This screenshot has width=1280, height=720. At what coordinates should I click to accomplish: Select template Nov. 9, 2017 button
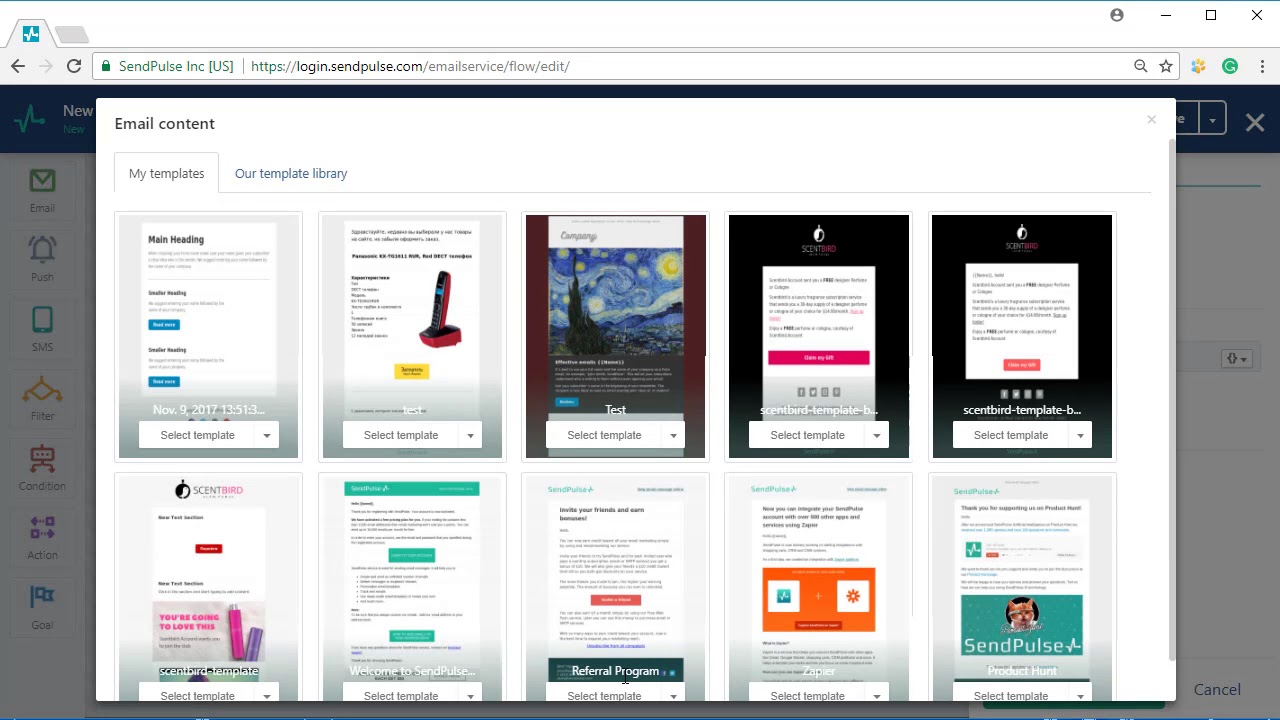click(x=198, y=435)
